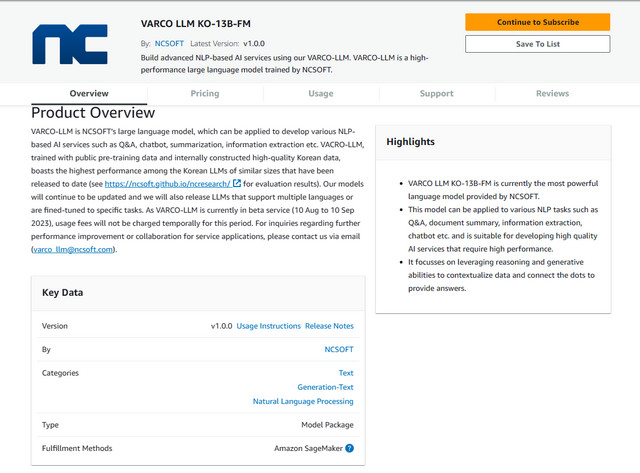This screenshot has width=640, height=473.
Task: Click the By label in Key Data
Action: click(46, 350)
